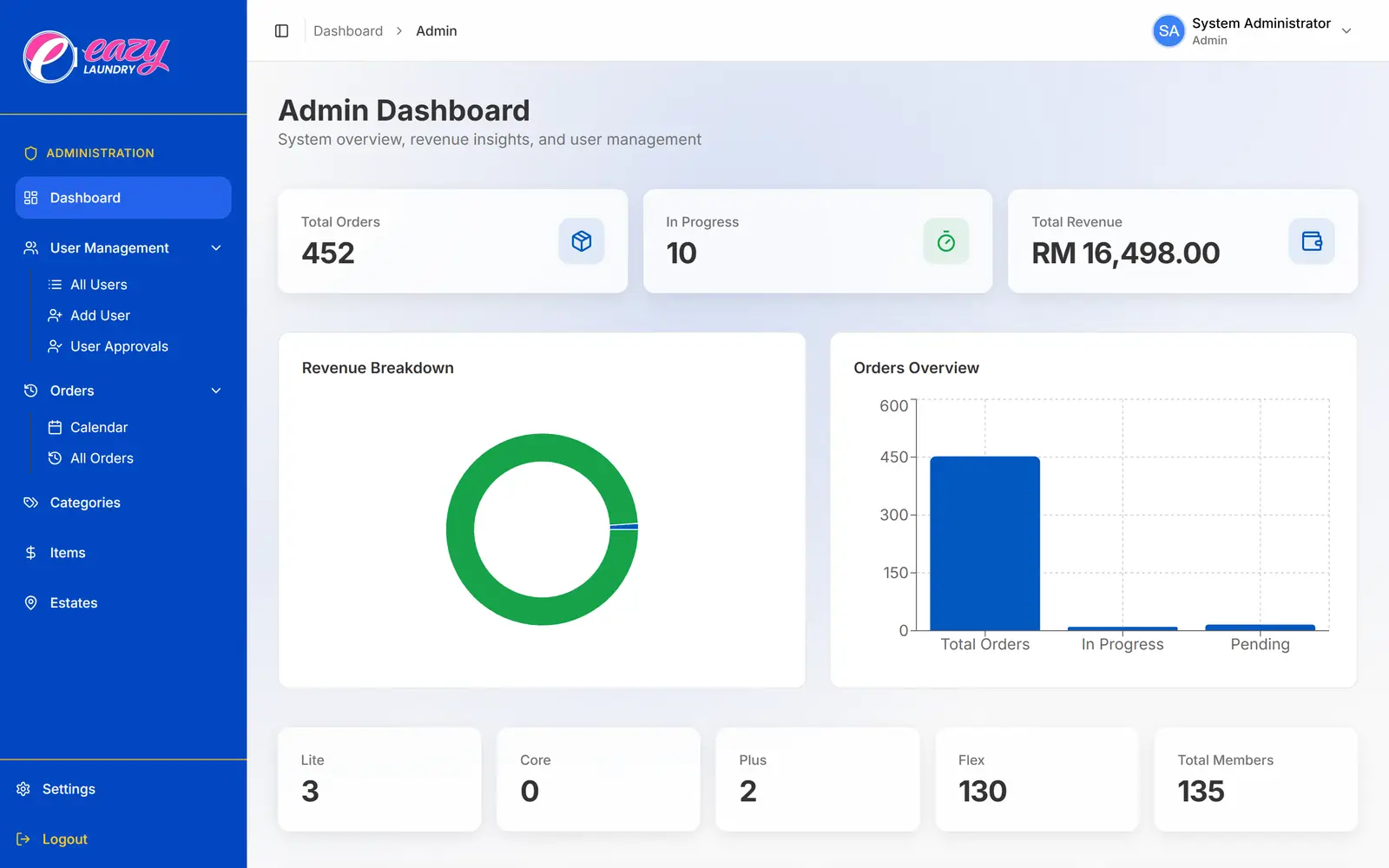This screenshot has width=1389, height=868.
Task: Click the ADMINISTRATION section label
Action: point(100,153)
